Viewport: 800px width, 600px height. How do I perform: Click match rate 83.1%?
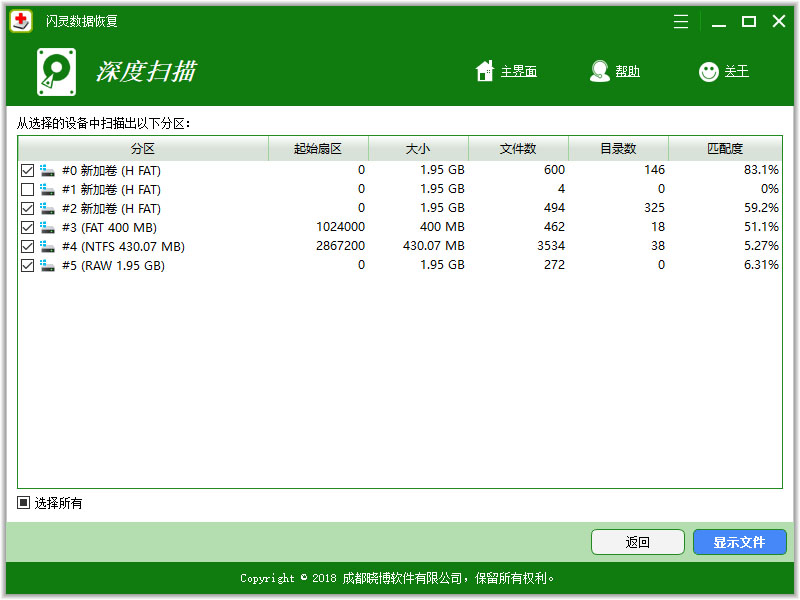[761, 170]
